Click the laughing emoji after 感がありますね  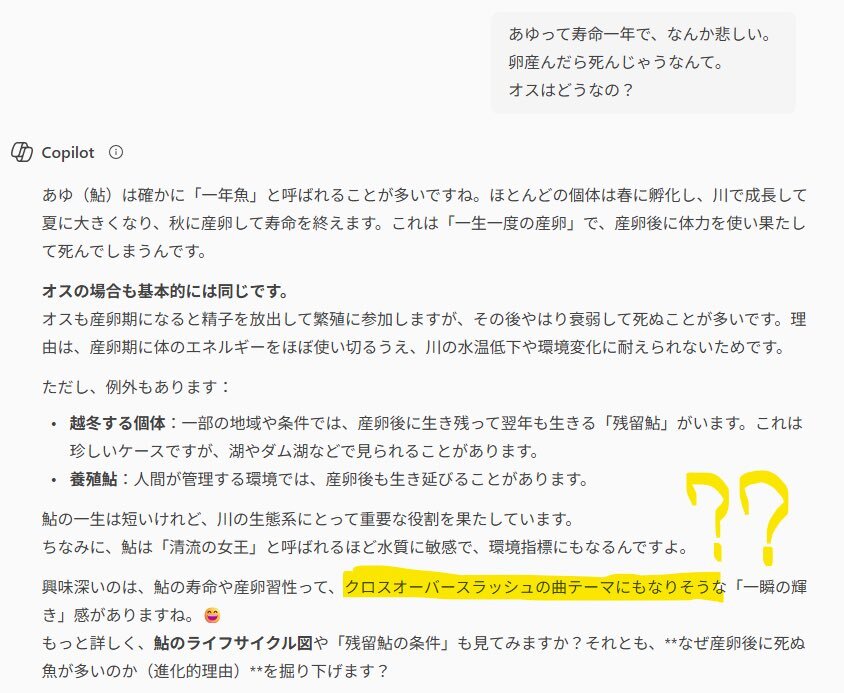tap(213, 615)
